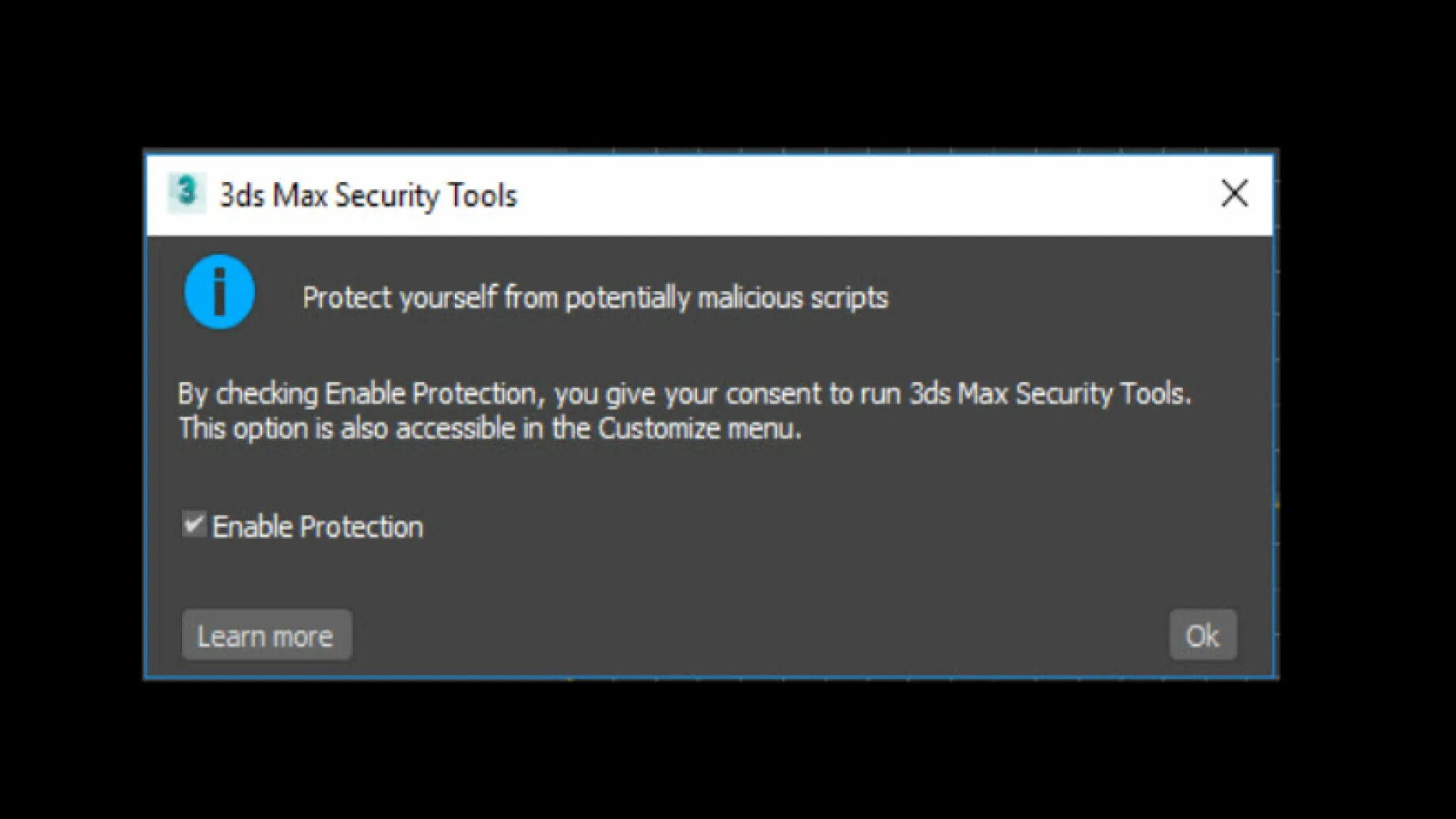Image resolution: width=1456 pixels, height=819 pixels.
Task: Click the sentence about the Customize menu
Action: point(490,429)
